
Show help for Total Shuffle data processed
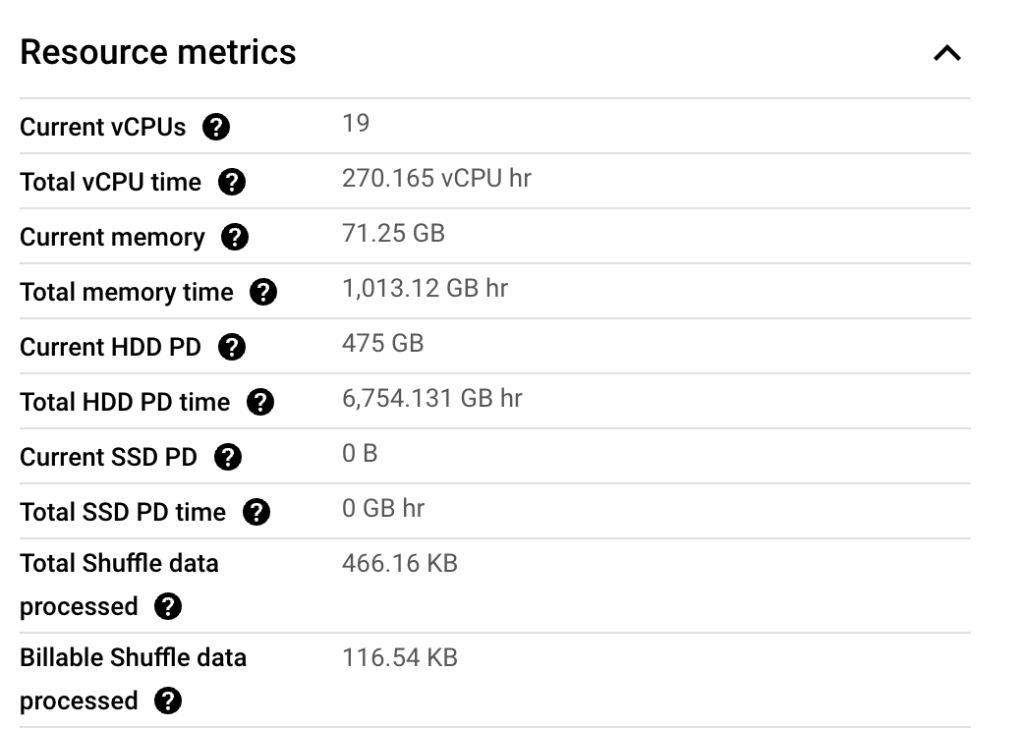[167, 607]
